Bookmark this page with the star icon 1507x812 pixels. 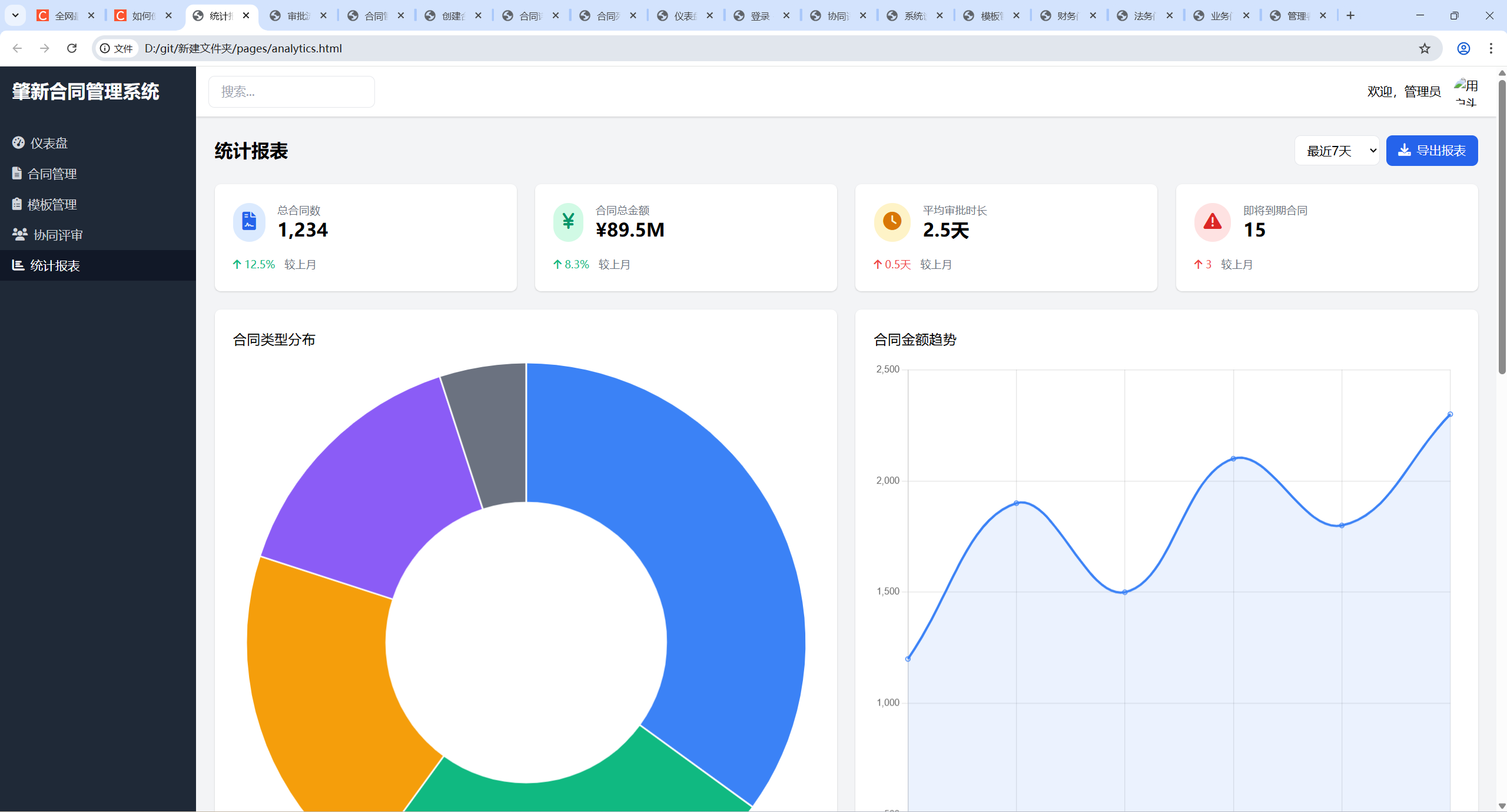point(1424,48)
